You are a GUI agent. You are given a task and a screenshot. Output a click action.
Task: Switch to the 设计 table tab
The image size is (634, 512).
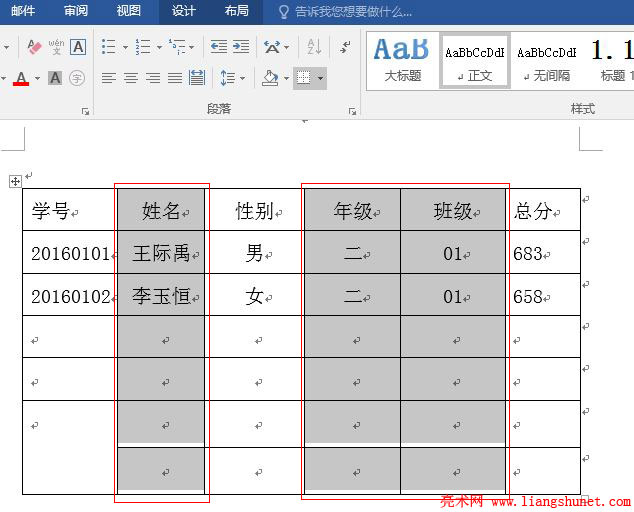(x=184, y=11)
